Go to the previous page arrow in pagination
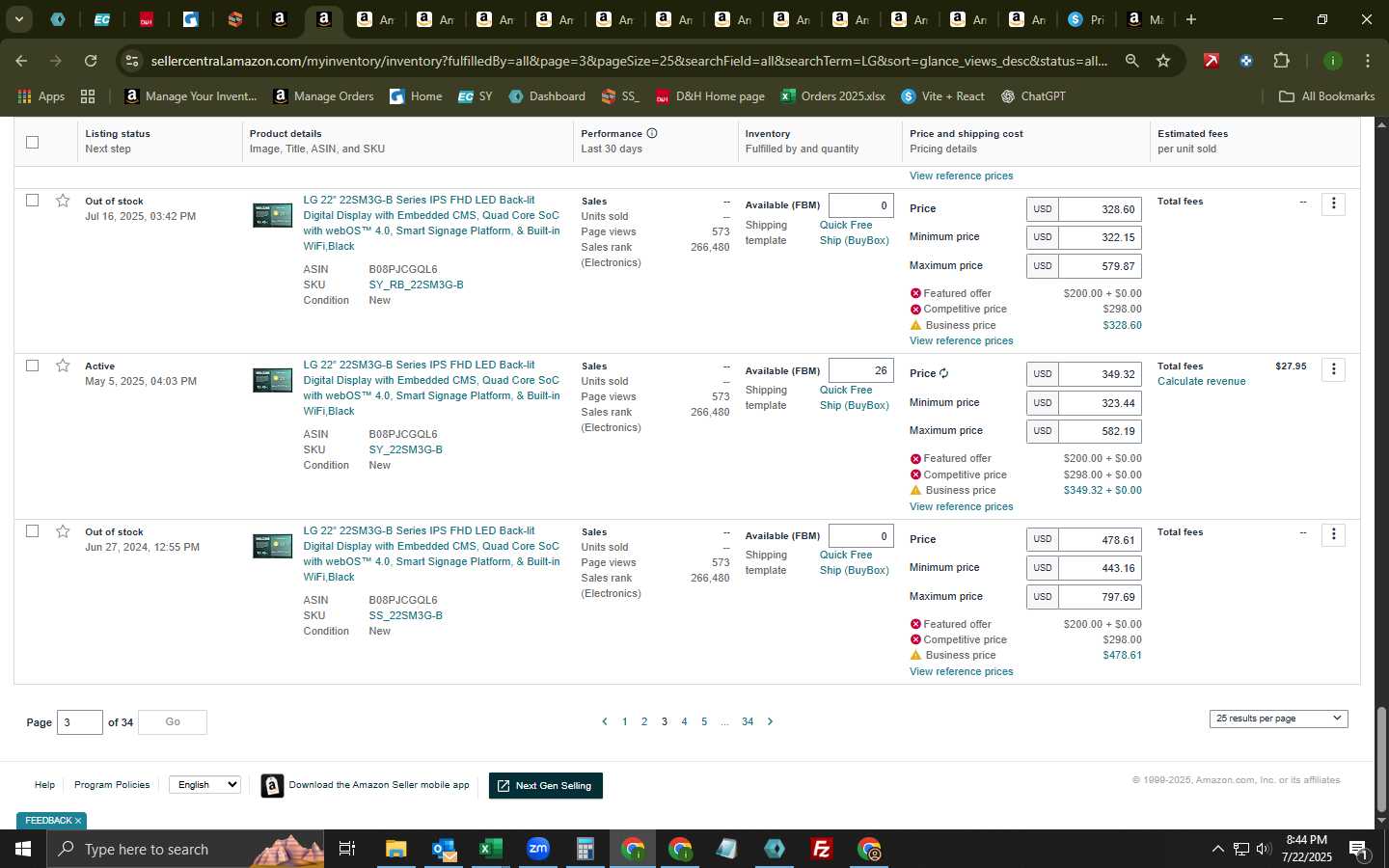 tap(605, 721)
